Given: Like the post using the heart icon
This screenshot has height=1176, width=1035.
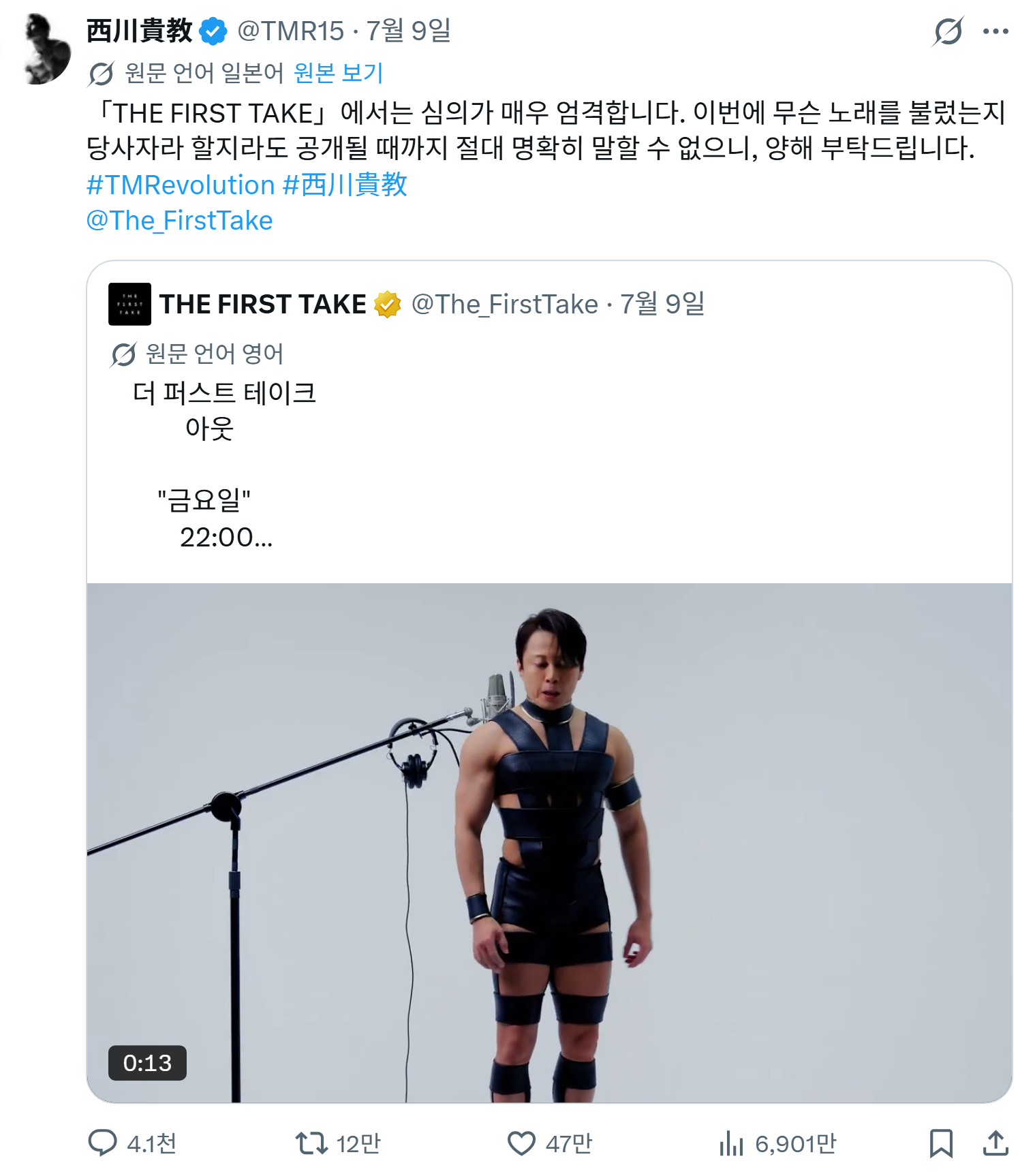Looking at the screenshot, I should pyautogui.click(x=521, y=1143).
